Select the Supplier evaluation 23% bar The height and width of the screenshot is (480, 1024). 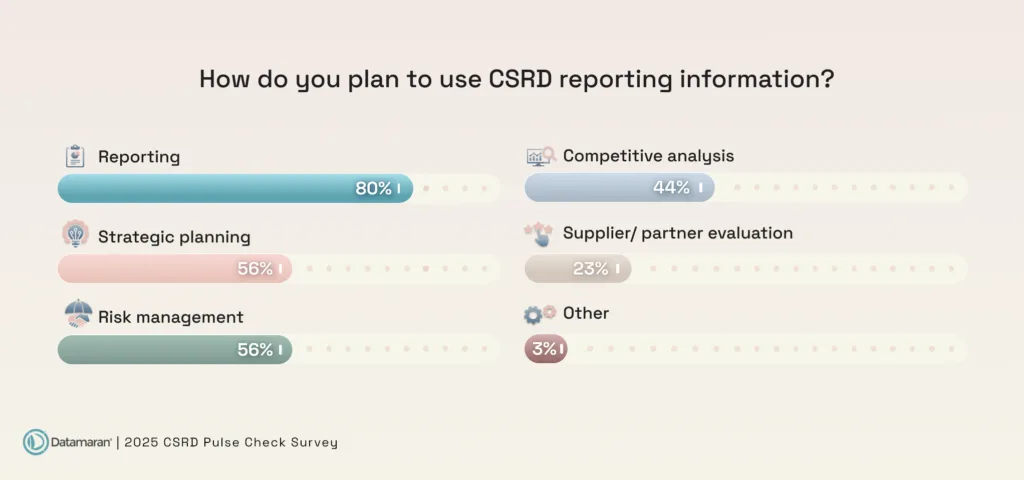578,268
